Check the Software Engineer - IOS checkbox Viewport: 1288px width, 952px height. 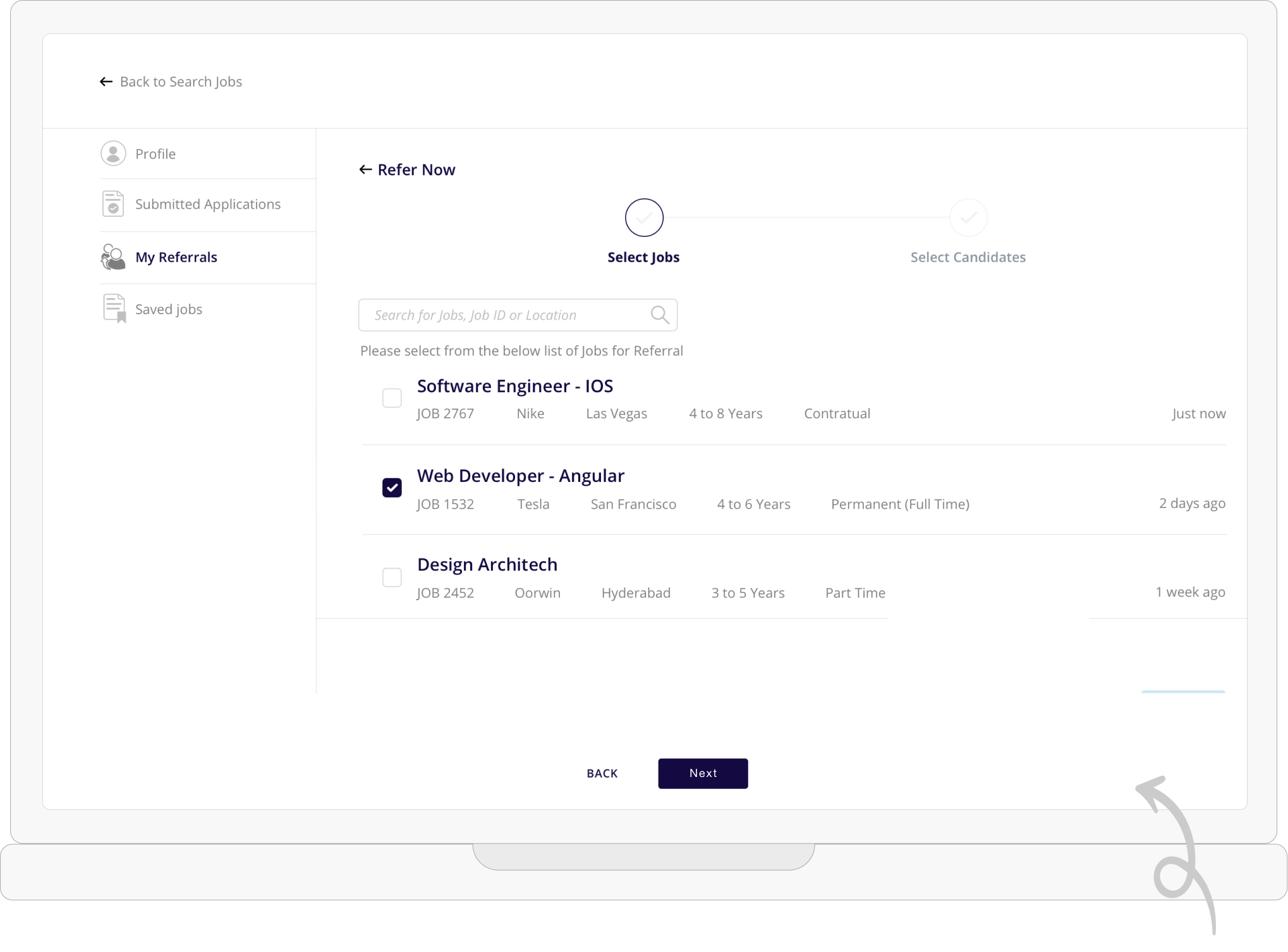click(x=392, y=398)
